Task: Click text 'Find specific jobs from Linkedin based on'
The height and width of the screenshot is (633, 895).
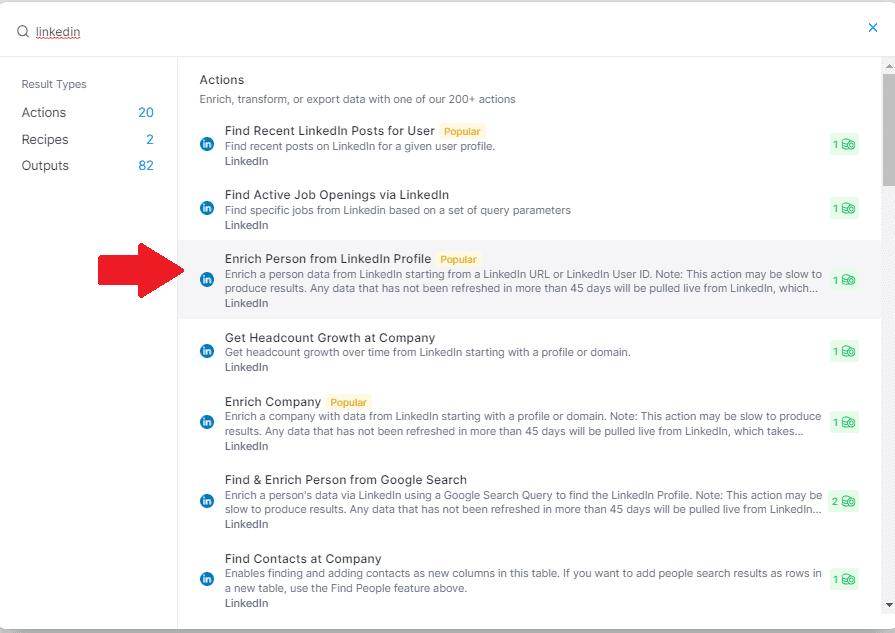Action: click(x=322, y=210)
